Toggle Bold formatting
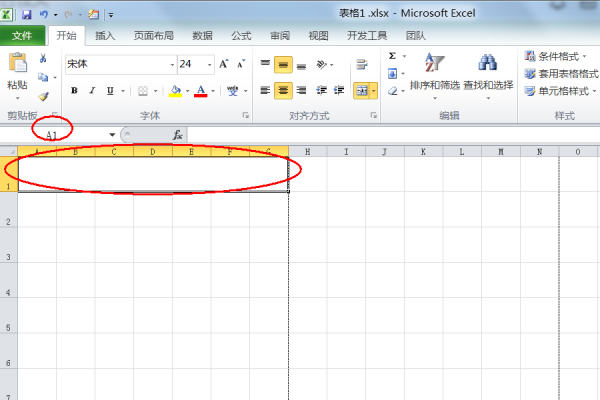Viewport: 600px width, 400px height. (x=73, y=90)
